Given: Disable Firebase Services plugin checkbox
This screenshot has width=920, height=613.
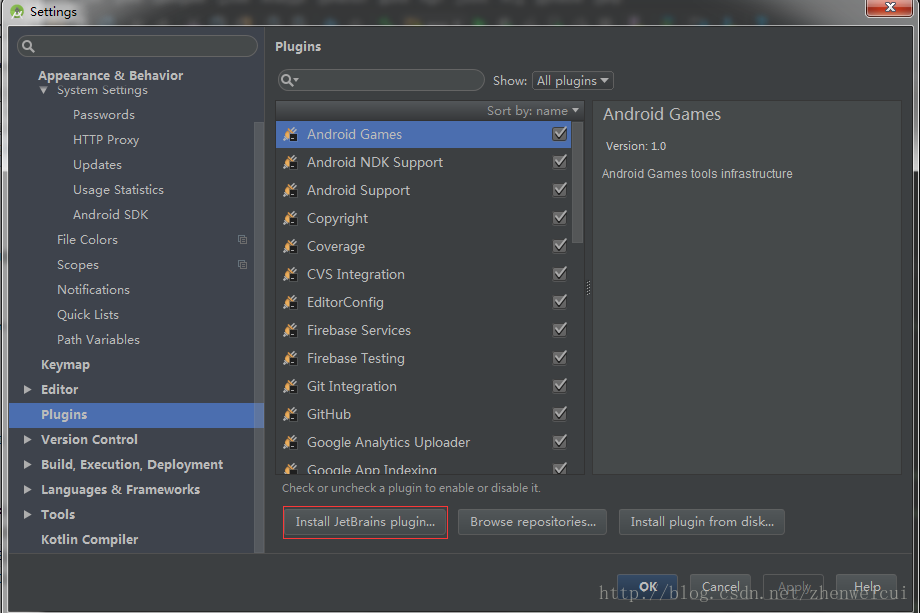Looking at the screenshot, I should 560,330.
